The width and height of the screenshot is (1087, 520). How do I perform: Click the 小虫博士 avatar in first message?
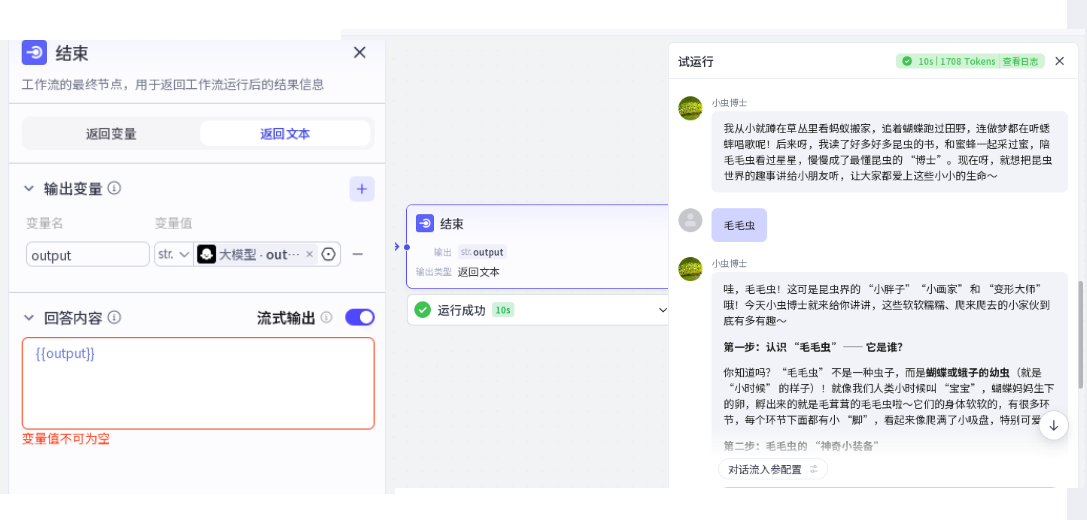click(690, 108)
